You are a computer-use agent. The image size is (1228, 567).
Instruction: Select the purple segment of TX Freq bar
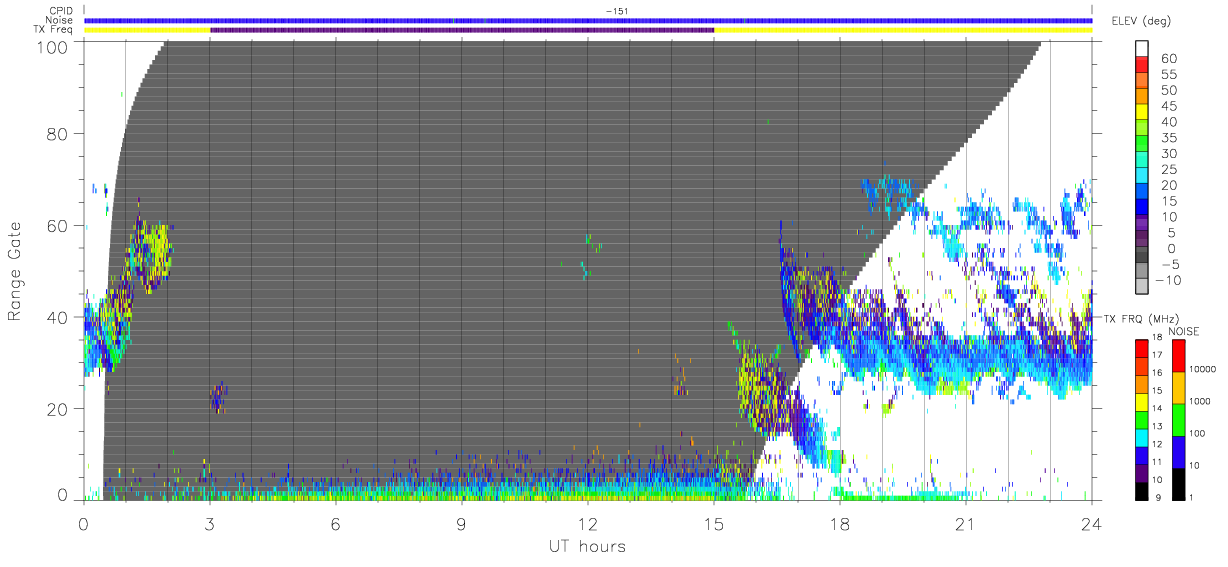462,30
